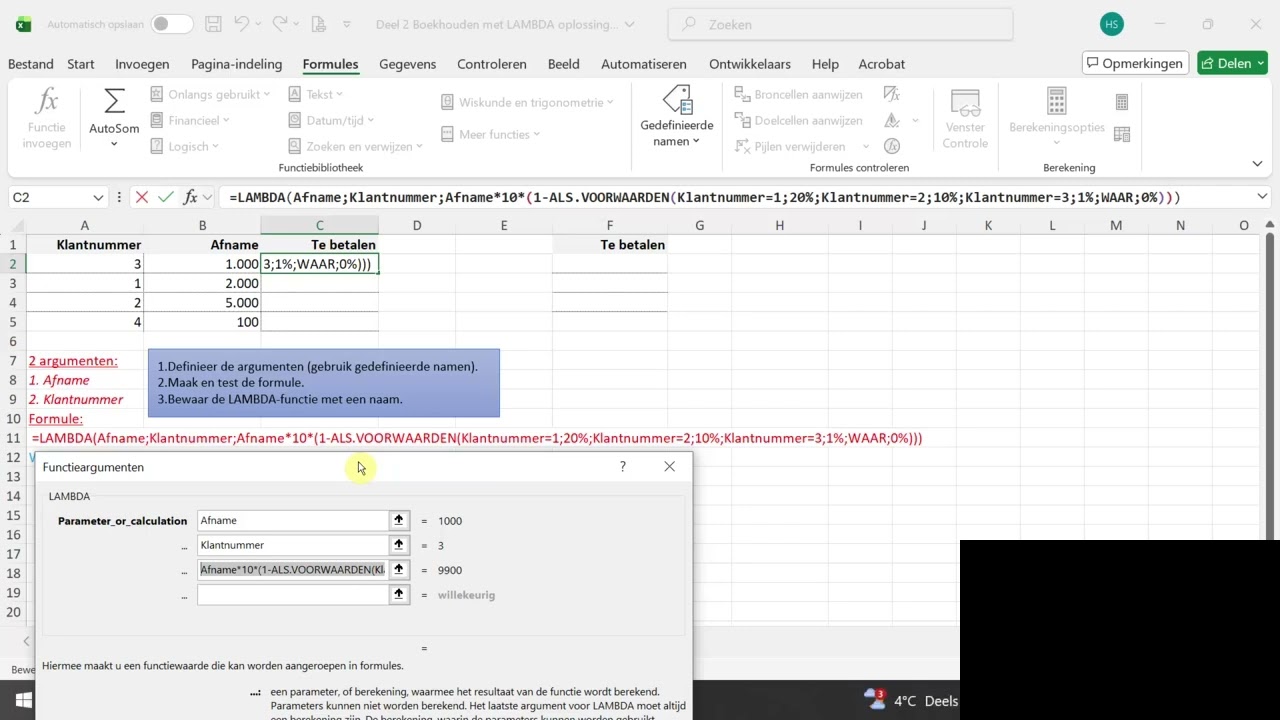
Task: Switch to the Ontwikkelaars tab
Action: point(750,64)
